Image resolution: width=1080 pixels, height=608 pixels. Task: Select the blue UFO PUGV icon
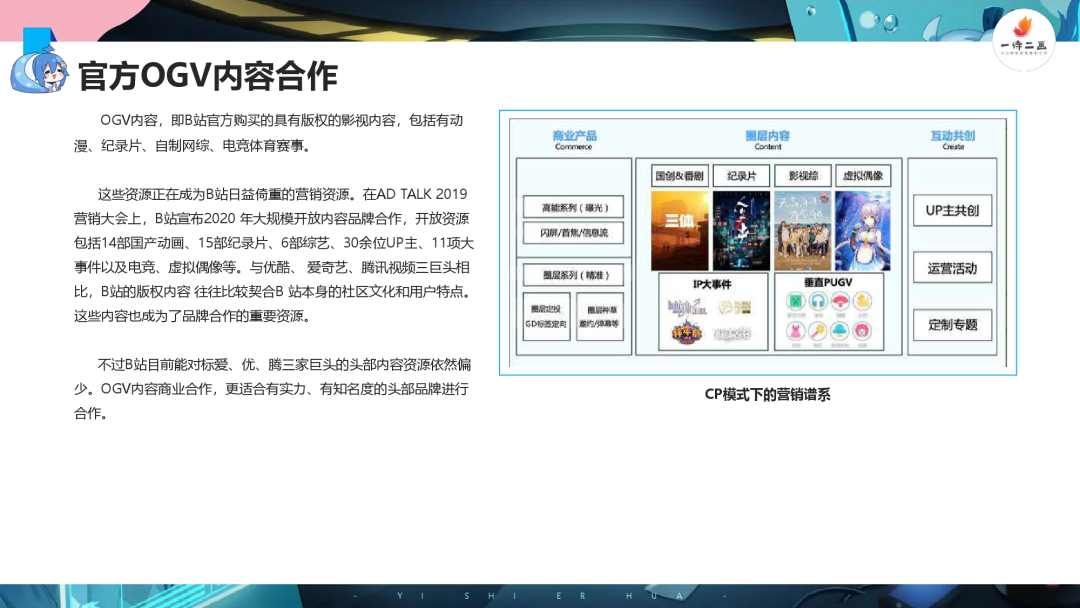840,331
